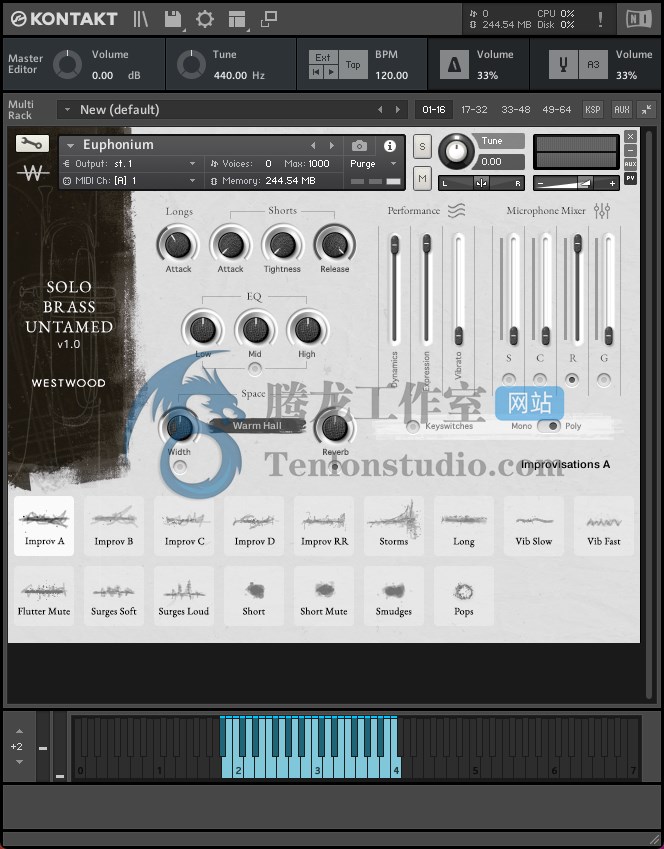Select the Surges Loud articulation
The width and height of the screenshot is (664, 849).
pos(184,596)
